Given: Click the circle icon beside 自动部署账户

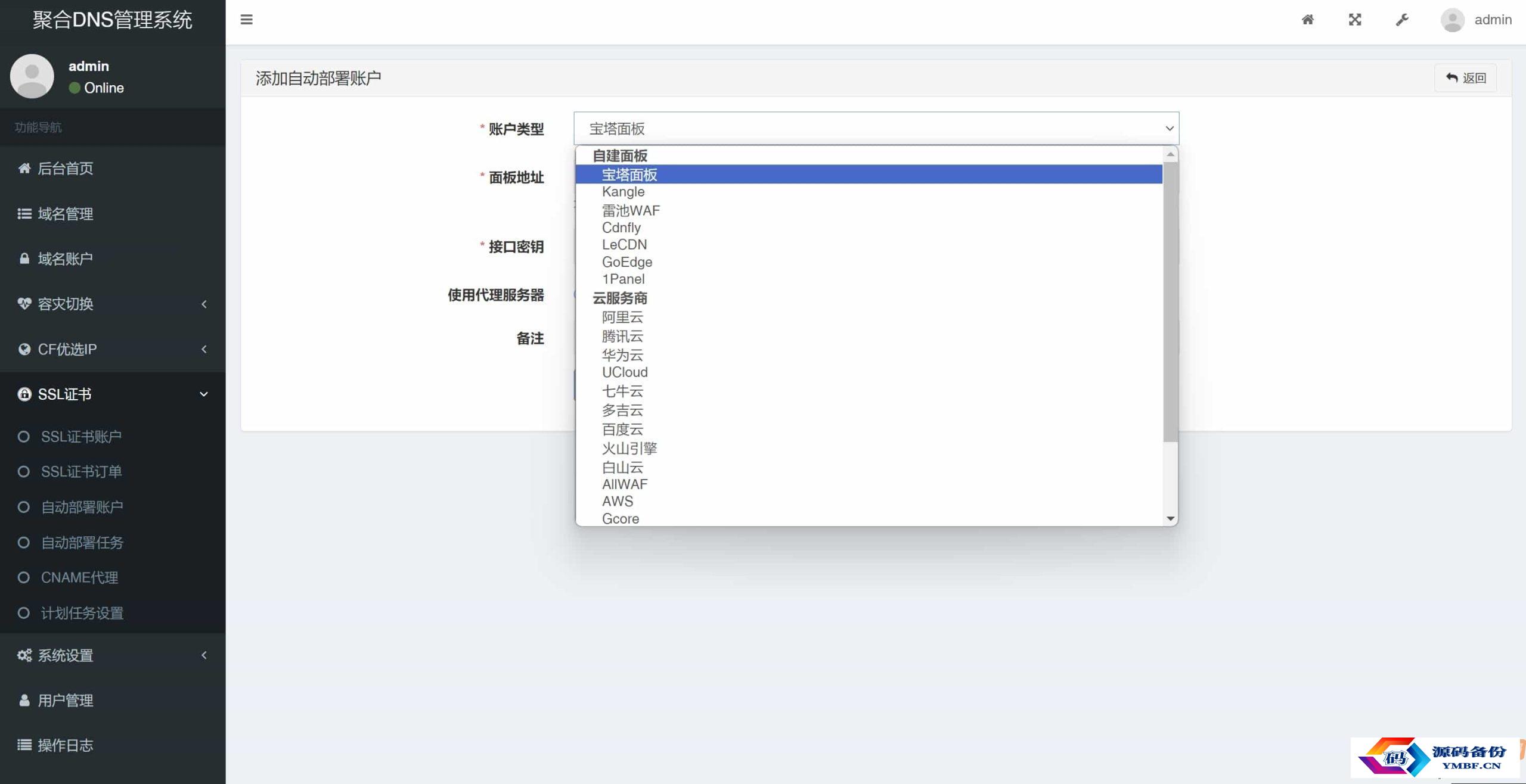Looking at the screenshot, I should (23, 507).
